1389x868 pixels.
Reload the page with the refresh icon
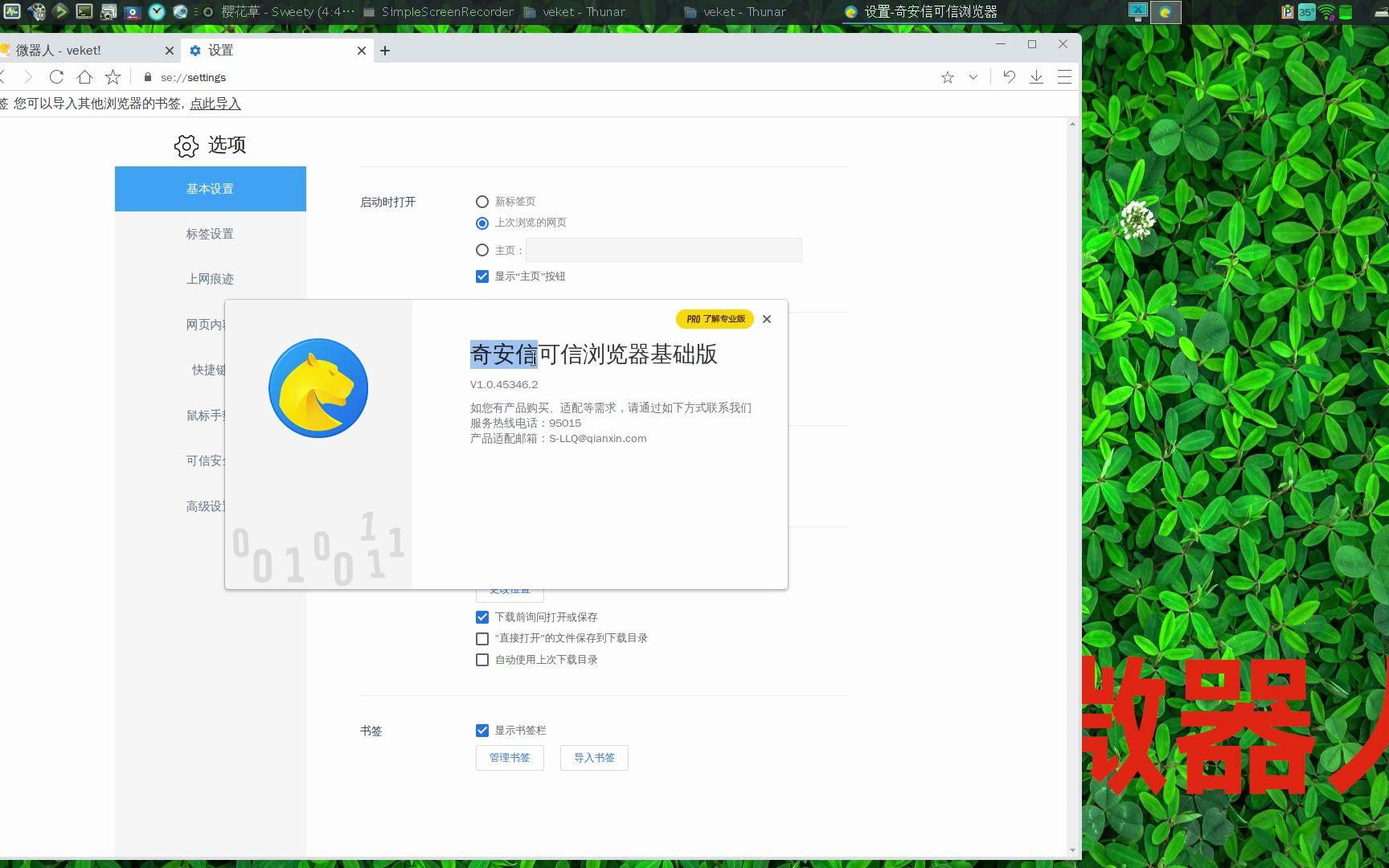pyautogui.click(x=56, y=77)
